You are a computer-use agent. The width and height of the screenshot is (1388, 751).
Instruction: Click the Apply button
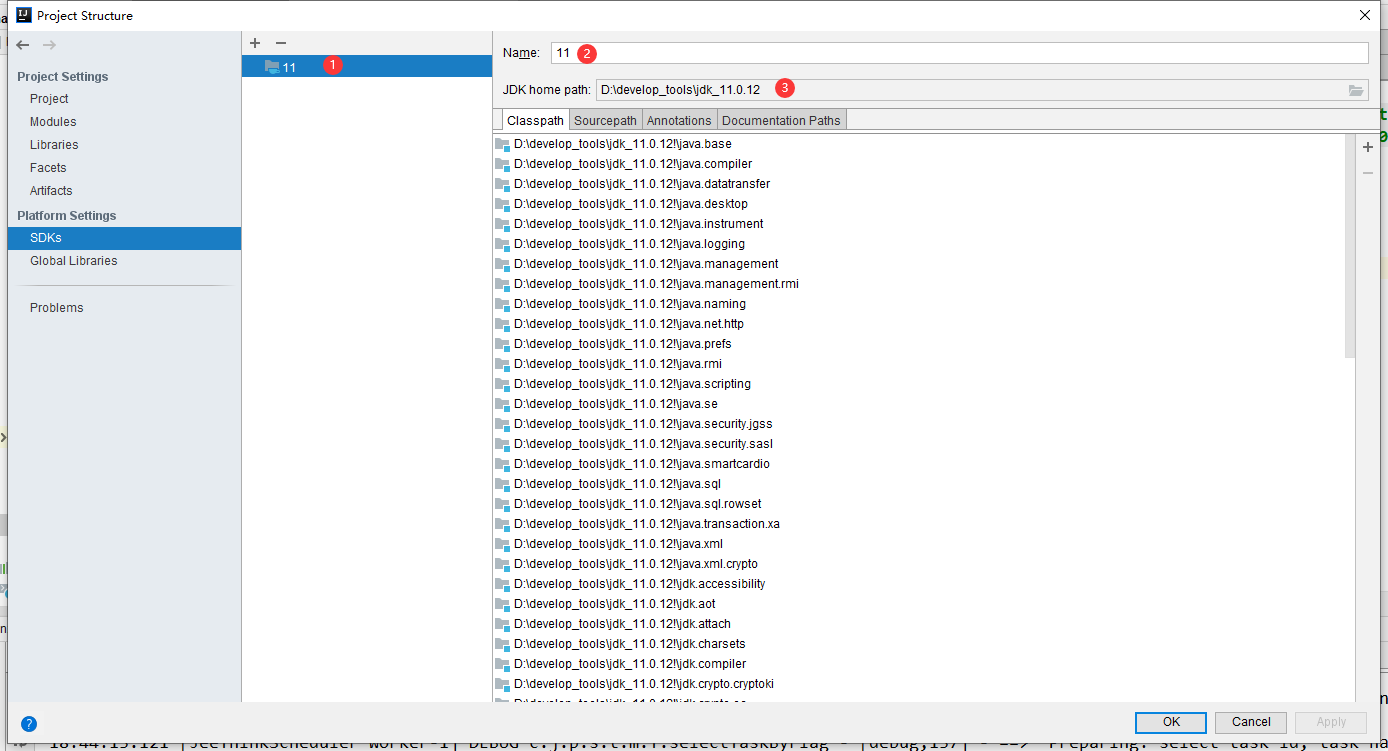1331,722
